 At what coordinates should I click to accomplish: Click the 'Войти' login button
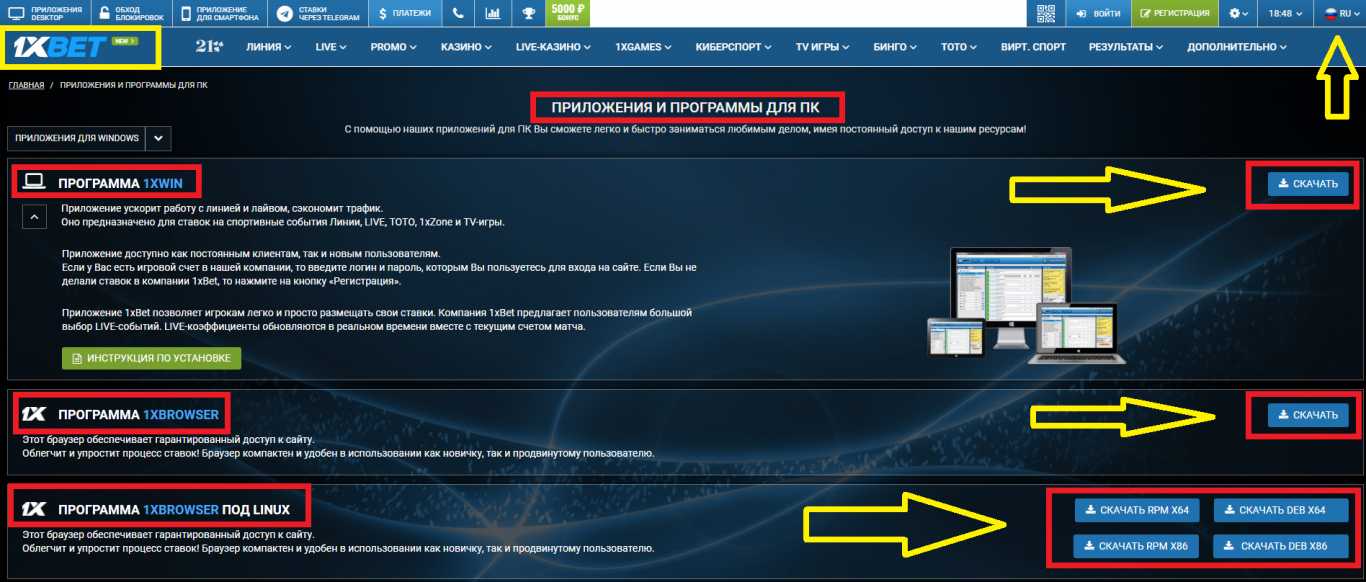pos(1098,13)
